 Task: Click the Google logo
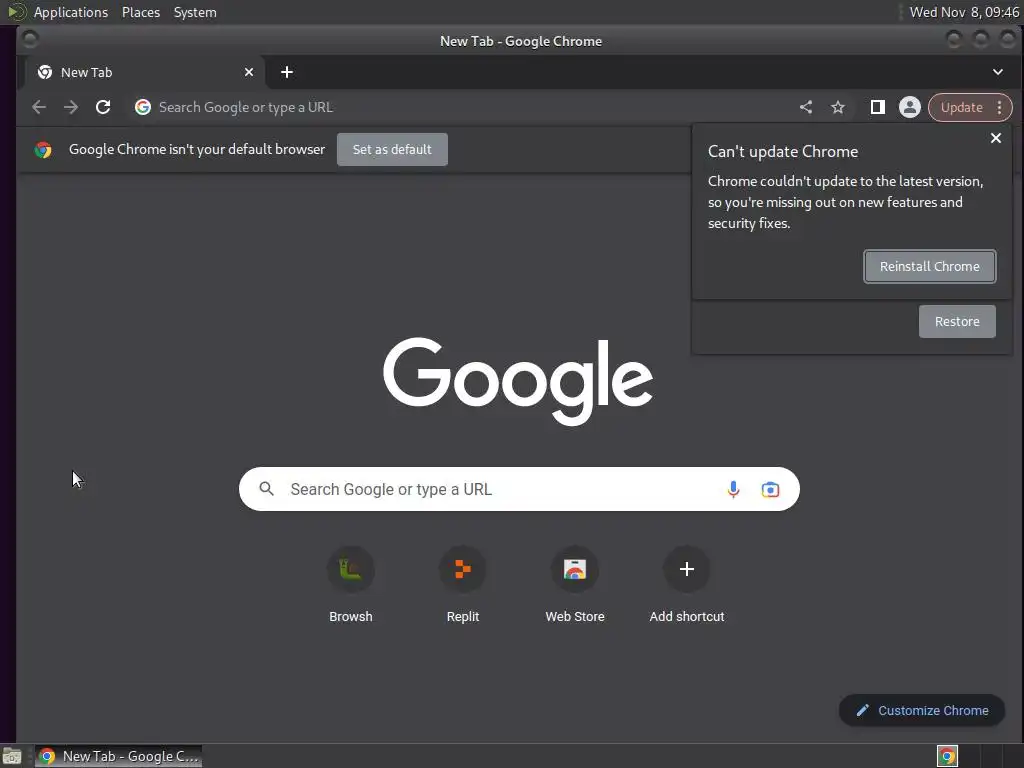pos(518,381)
